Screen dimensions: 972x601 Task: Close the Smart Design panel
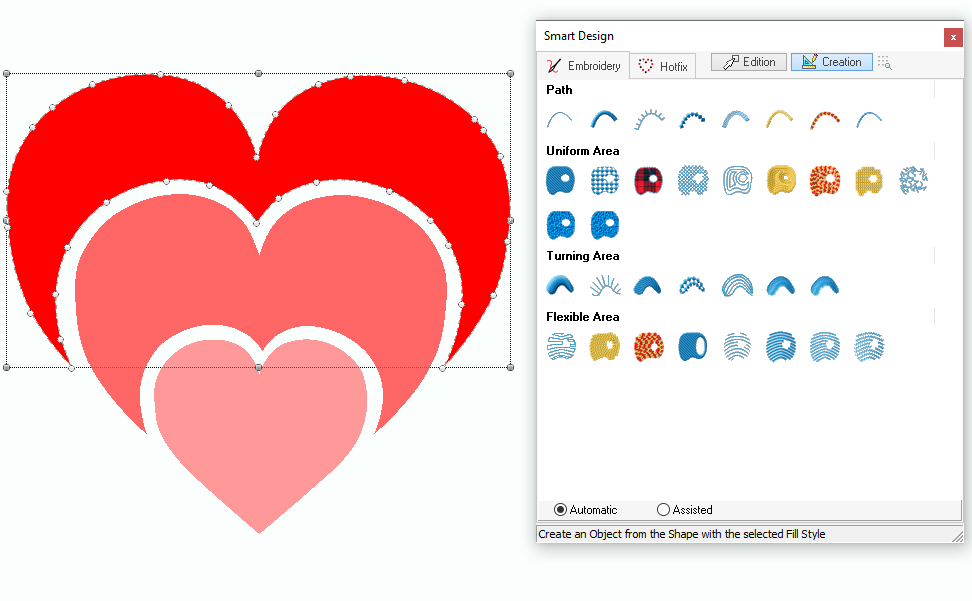953,37
